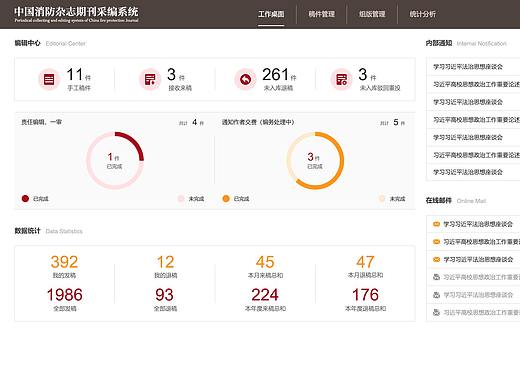Click the orange 已完成 legend dot
The height and width of the screenshot is (390, 520).
pyautogui.click(x=226, y=199)
